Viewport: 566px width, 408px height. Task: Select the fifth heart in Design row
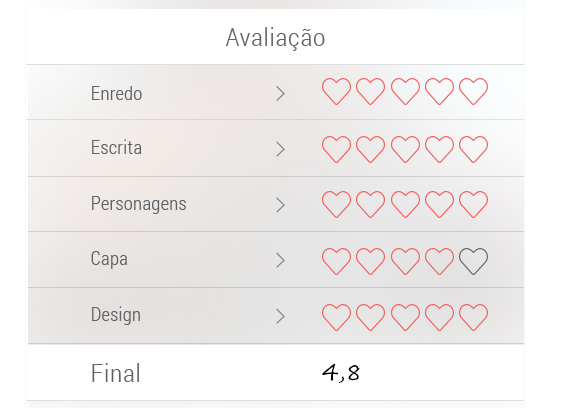coord(474,317)
